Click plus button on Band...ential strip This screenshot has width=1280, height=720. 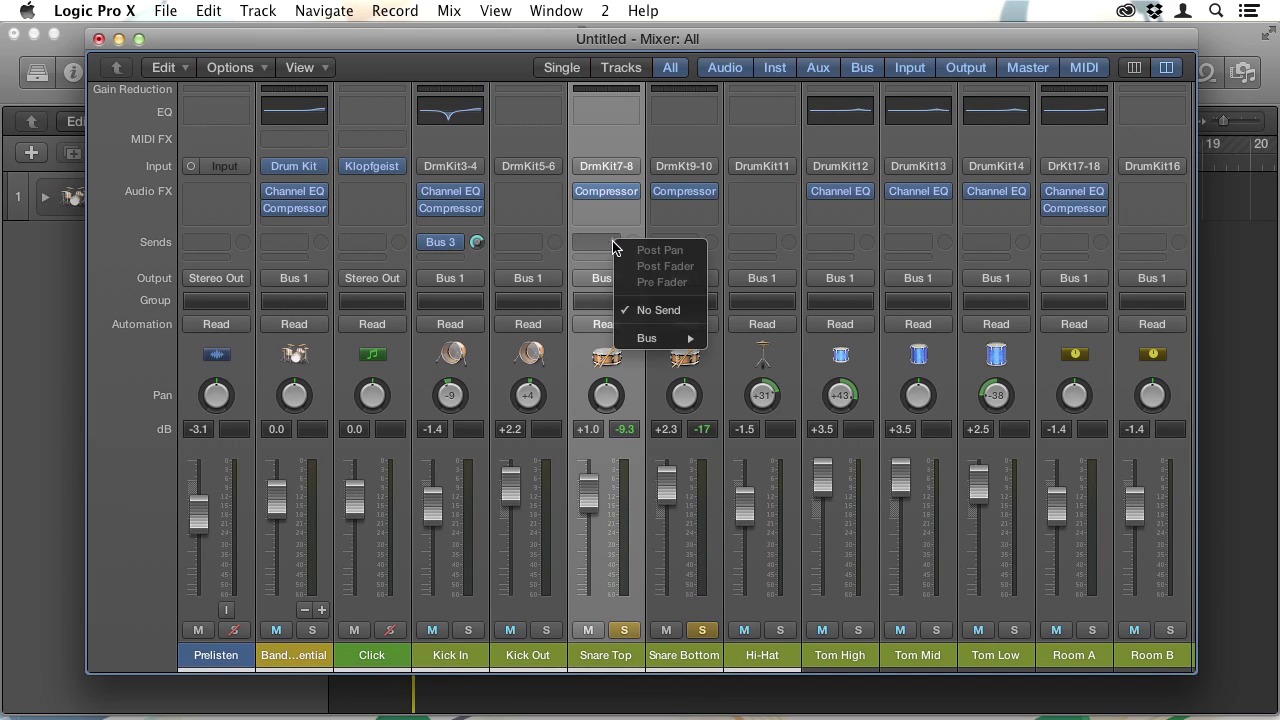[321, 610]
